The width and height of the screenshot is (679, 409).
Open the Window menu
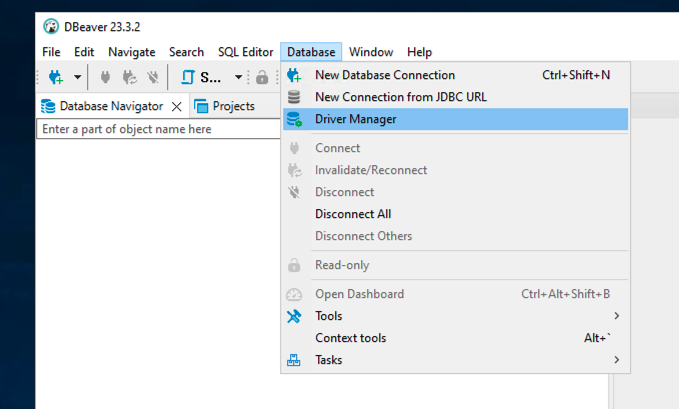click(x=371, y=52)
